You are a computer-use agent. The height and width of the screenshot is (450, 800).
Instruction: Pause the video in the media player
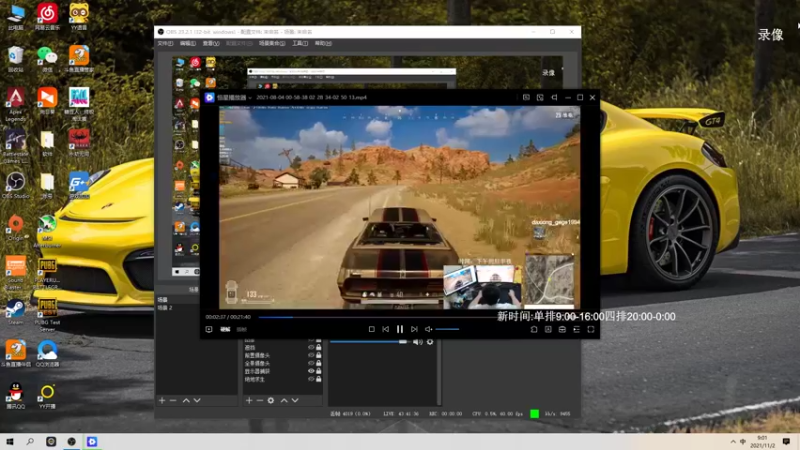[399, 329]
